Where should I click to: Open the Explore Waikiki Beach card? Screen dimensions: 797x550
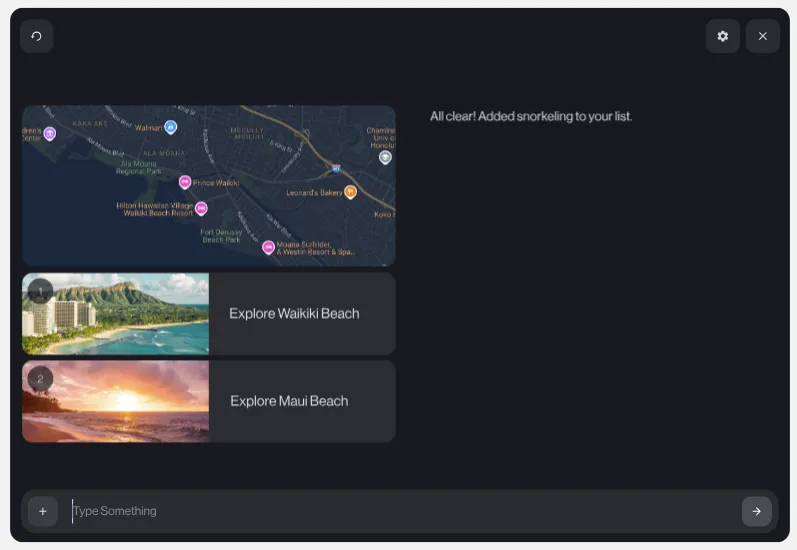[x=294, y=314]
